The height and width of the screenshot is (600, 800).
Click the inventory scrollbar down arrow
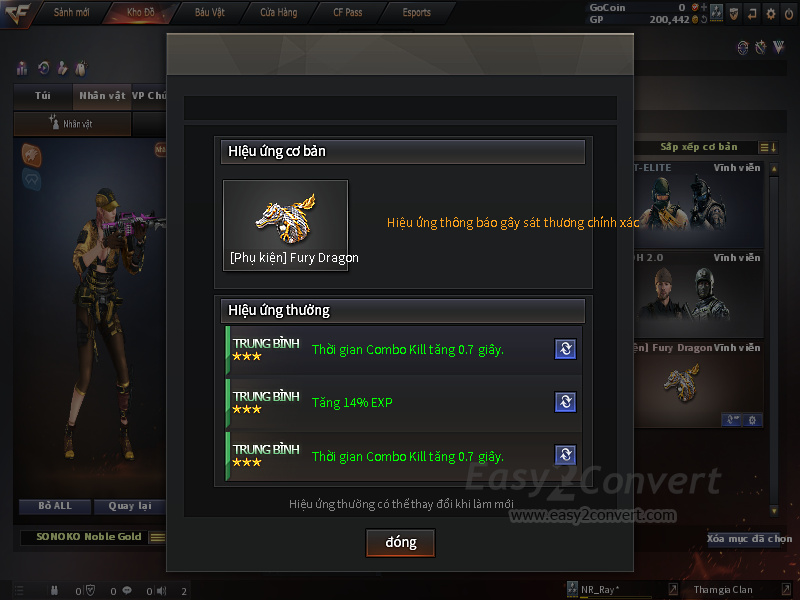coord(774,510)
